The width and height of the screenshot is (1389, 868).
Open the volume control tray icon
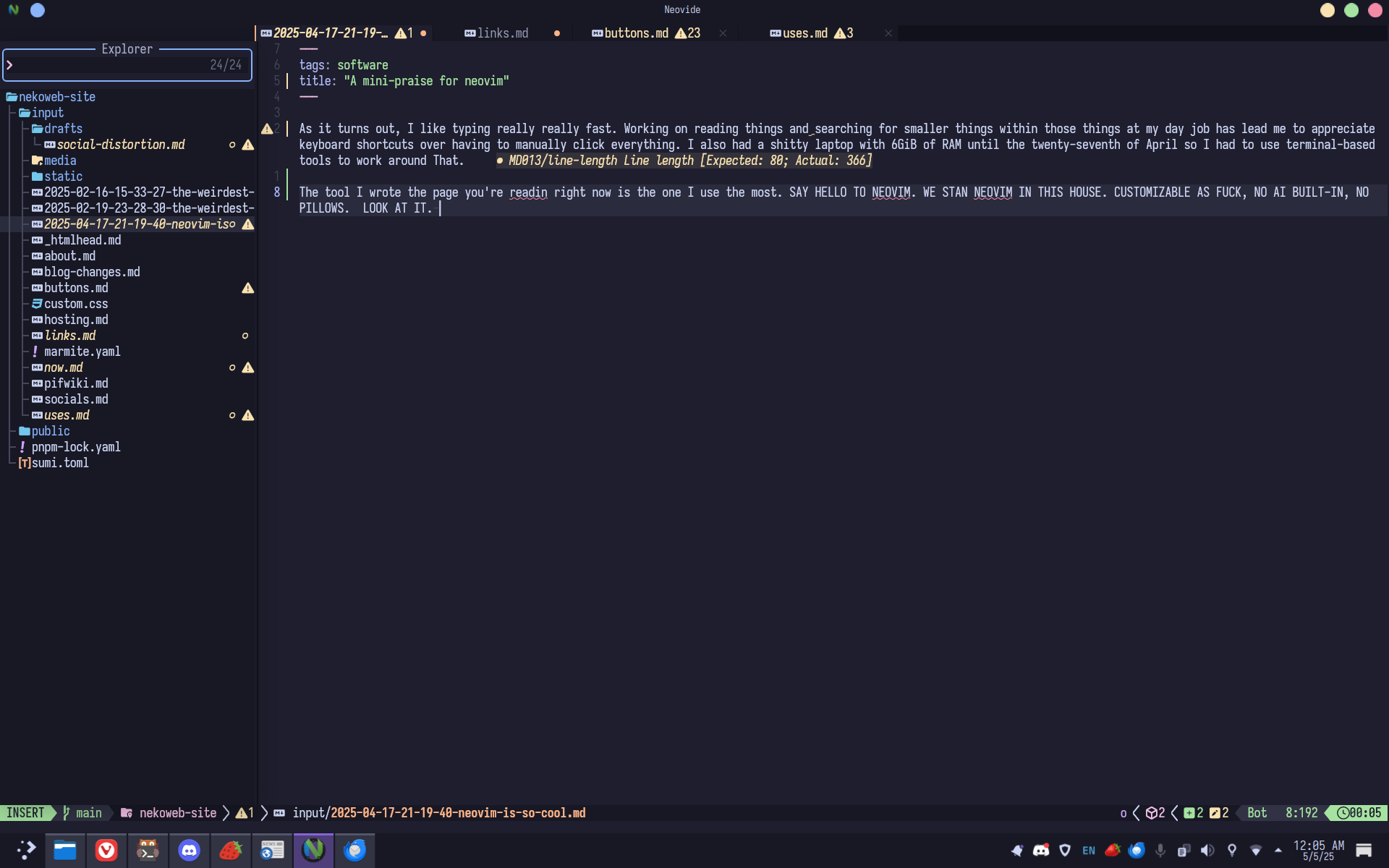(1208, 851)
